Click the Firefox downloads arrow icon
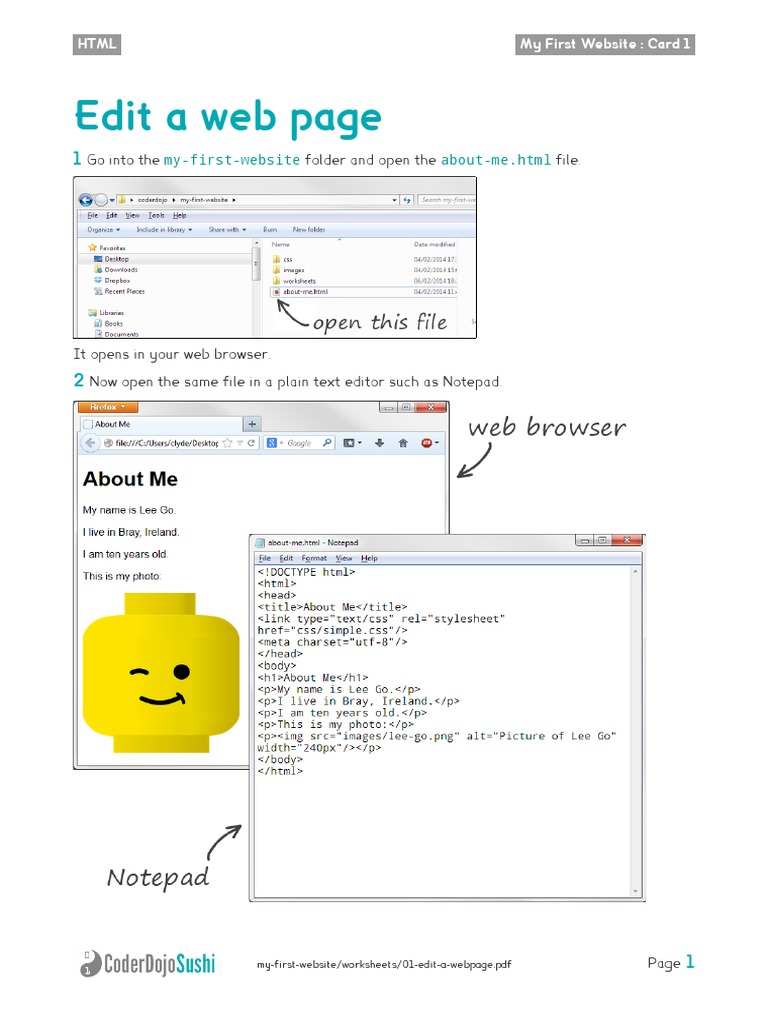The height and width of the screenshot is (1024, 768). point(379,443)
